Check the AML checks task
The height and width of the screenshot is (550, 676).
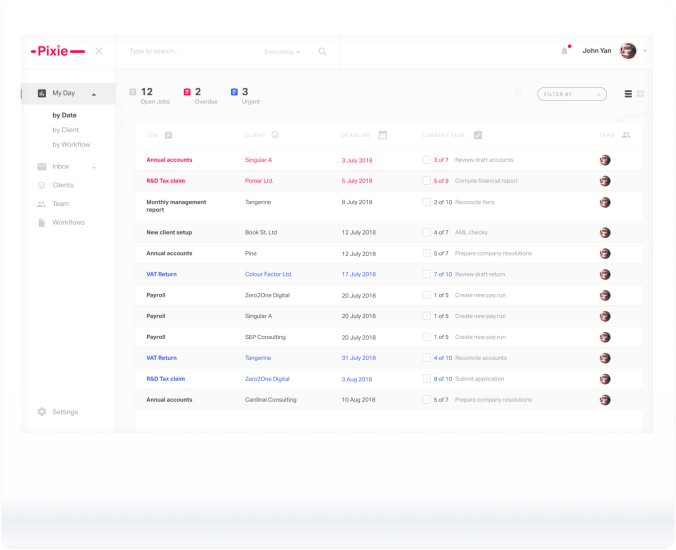coord(426,232)
